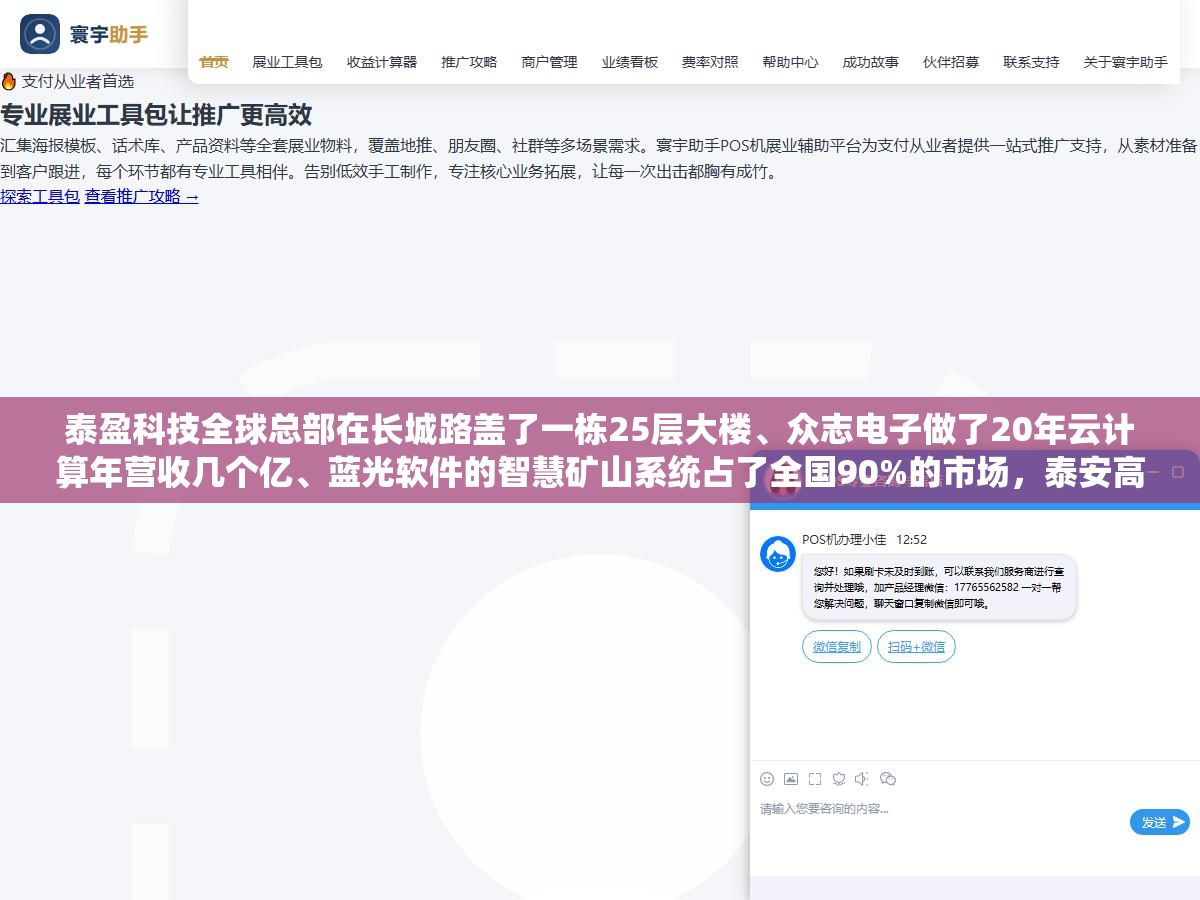Viewport: 1200px width, 900px height.
Task: Open the 展业工具包 nav item
Action: click(287, 62)
